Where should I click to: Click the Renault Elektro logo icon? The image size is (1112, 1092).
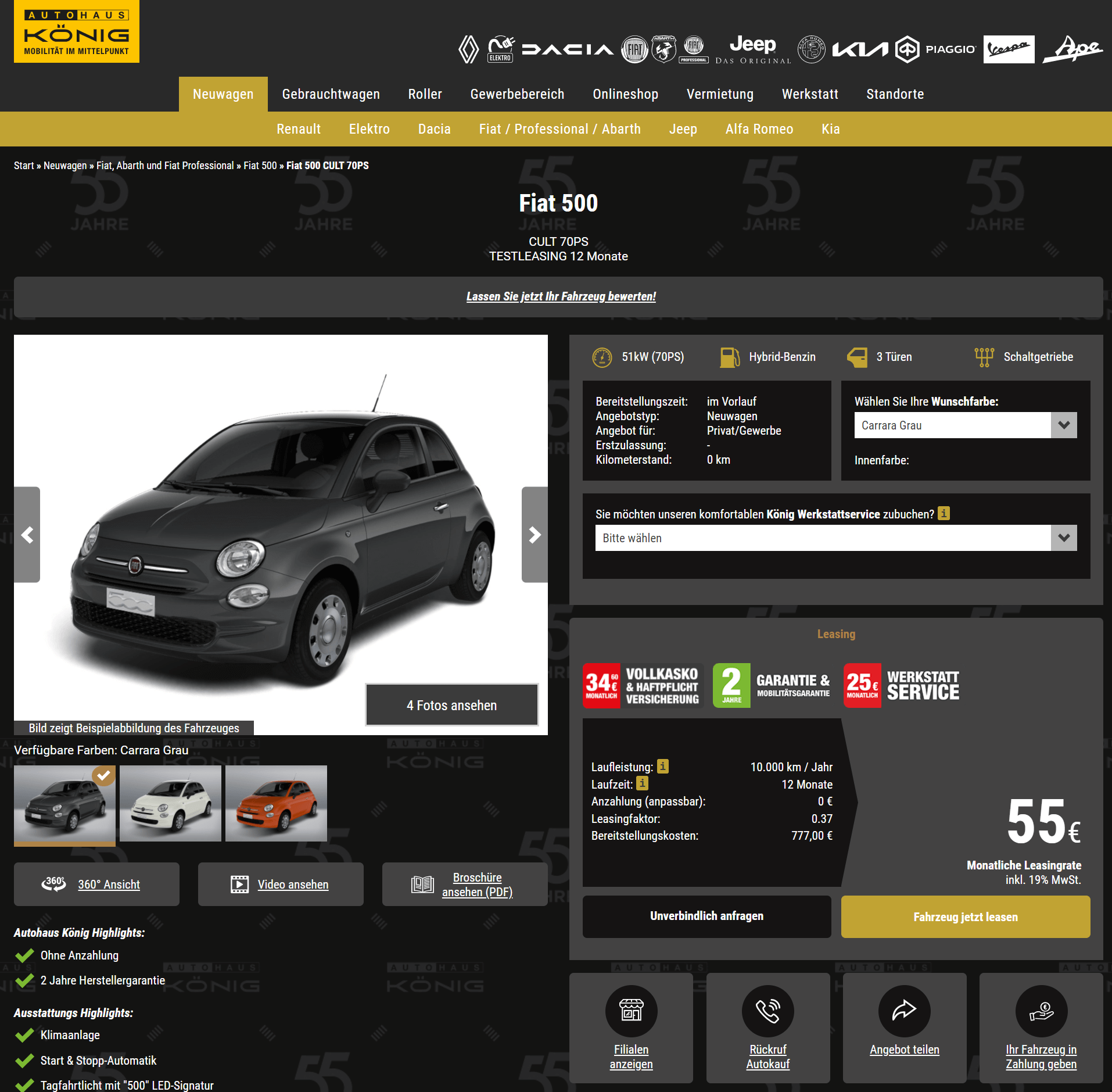coord(500,49)
